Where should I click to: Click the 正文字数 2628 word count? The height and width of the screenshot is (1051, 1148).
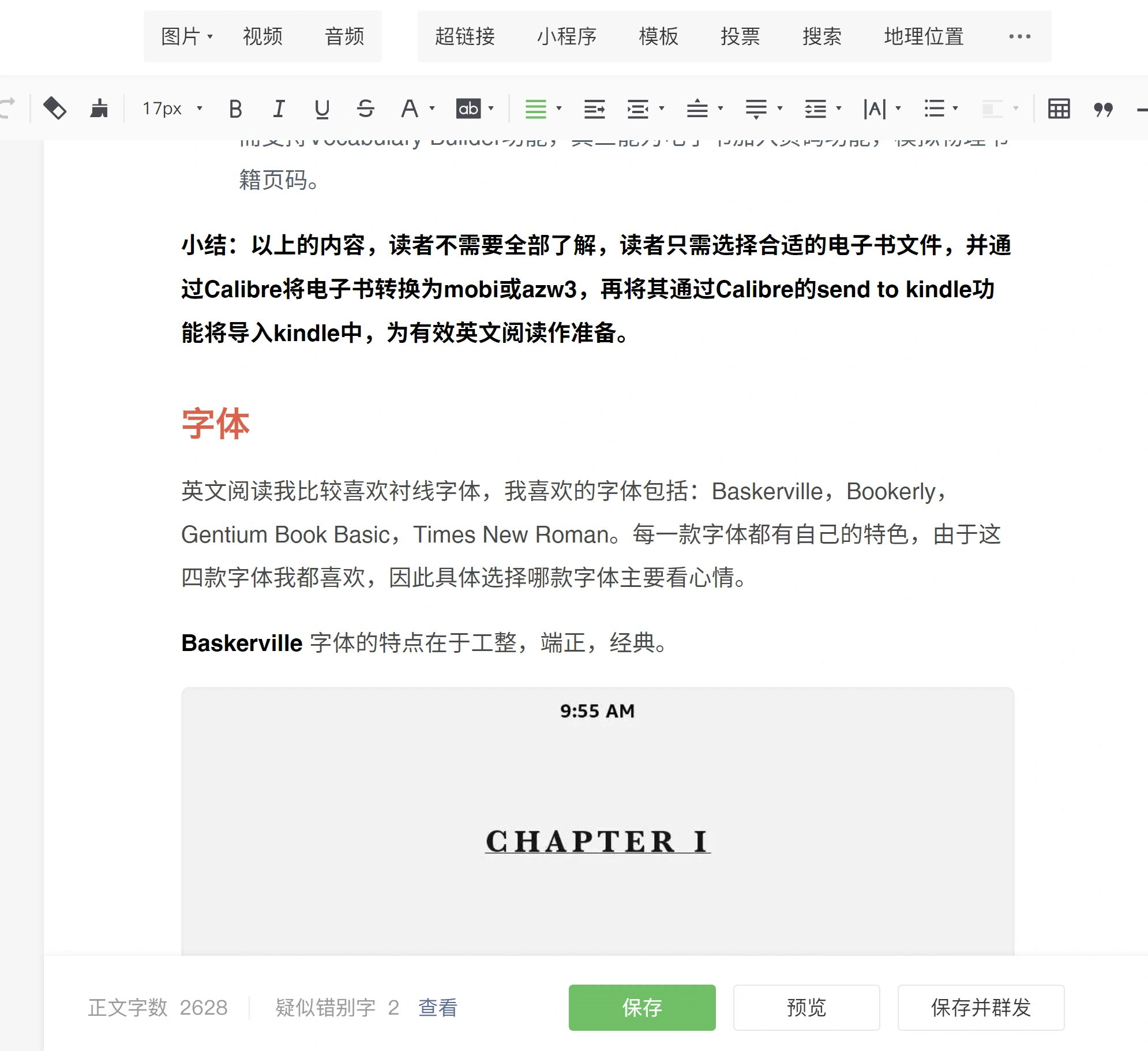(x=157, y=1008)
